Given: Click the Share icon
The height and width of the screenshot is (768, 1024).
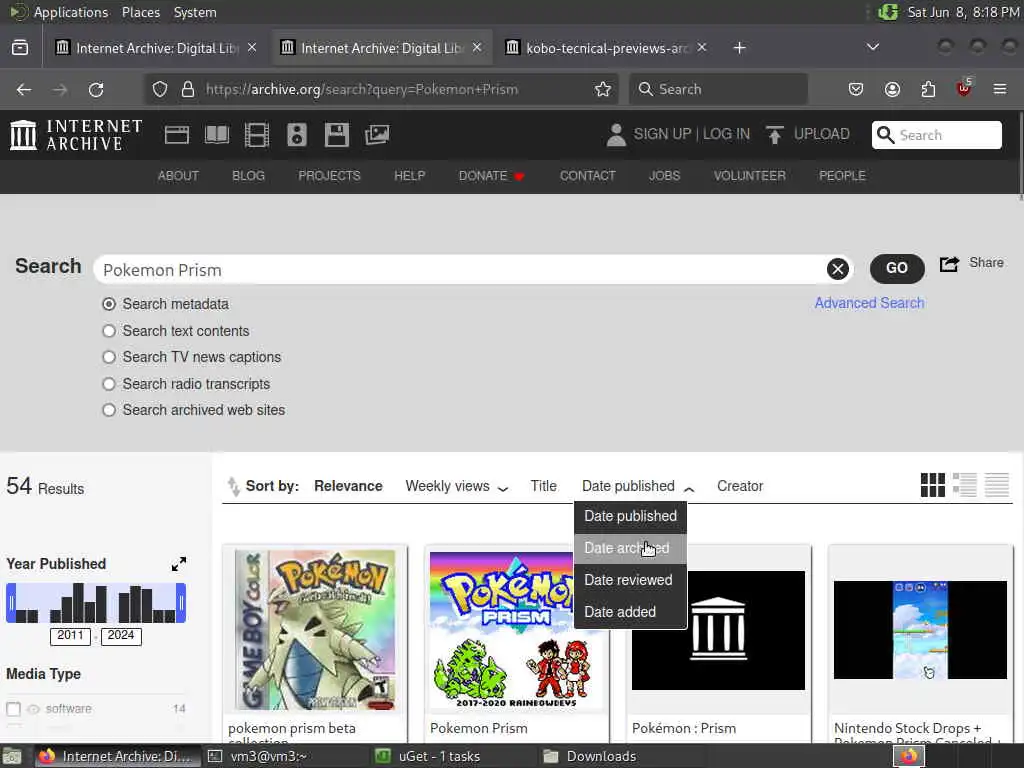Looking at the screenshot, I should (949, 264).
